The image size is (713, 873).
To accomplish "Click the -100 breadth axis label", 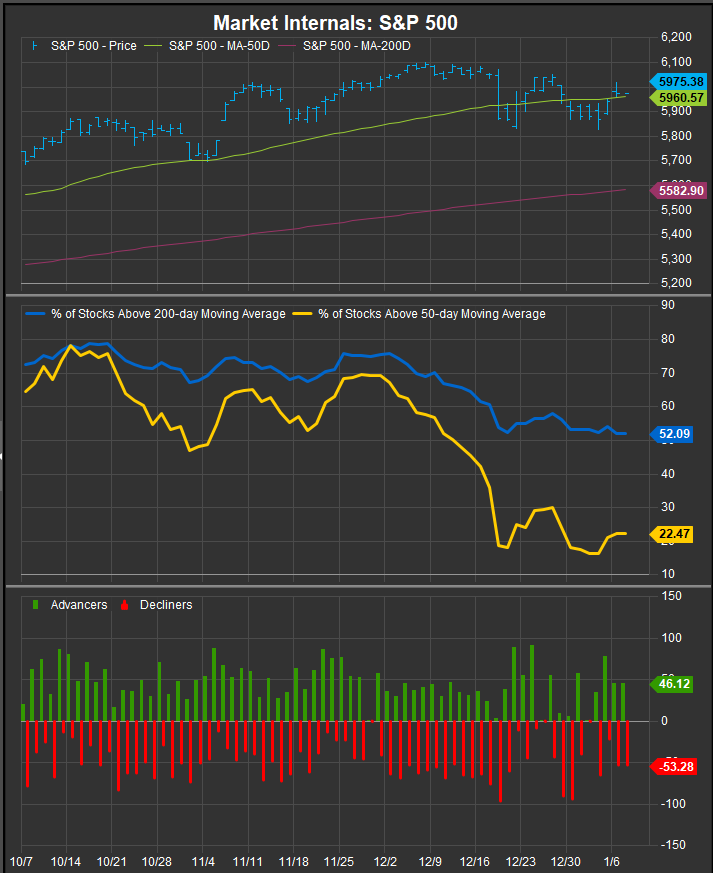I will [x=671, y=803].
